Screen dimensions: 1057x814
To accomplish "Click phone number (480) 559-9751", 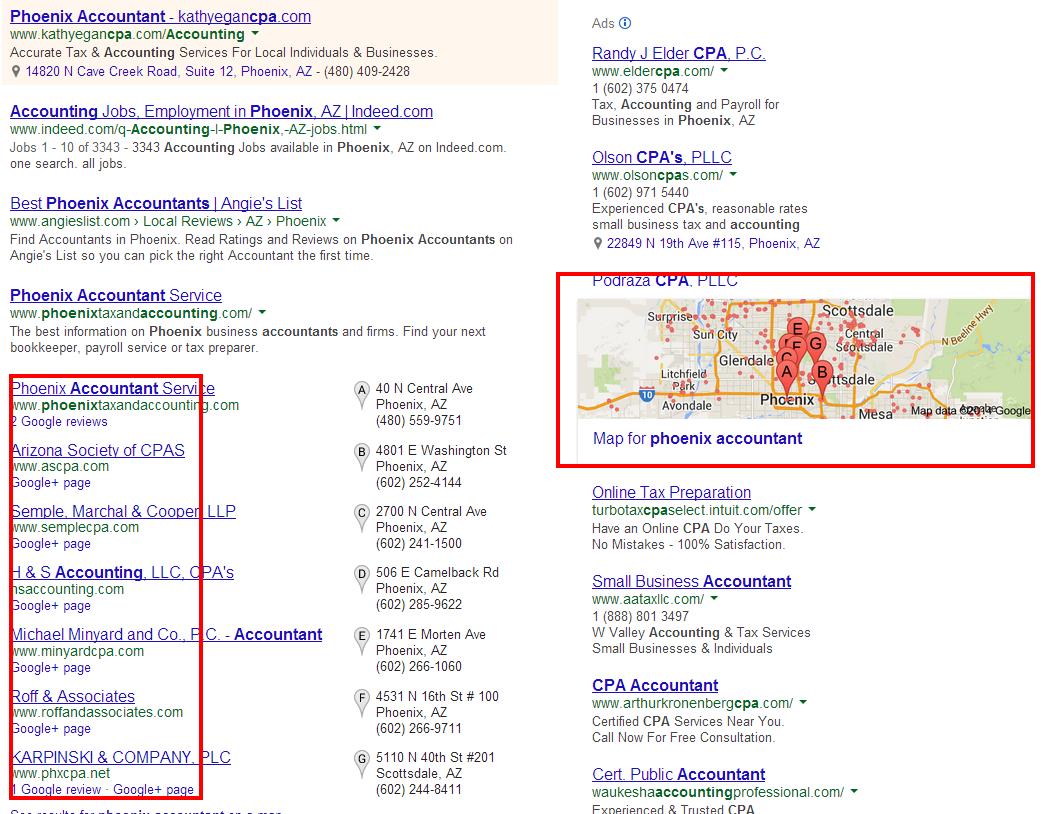I will click(x=419, y=420).
